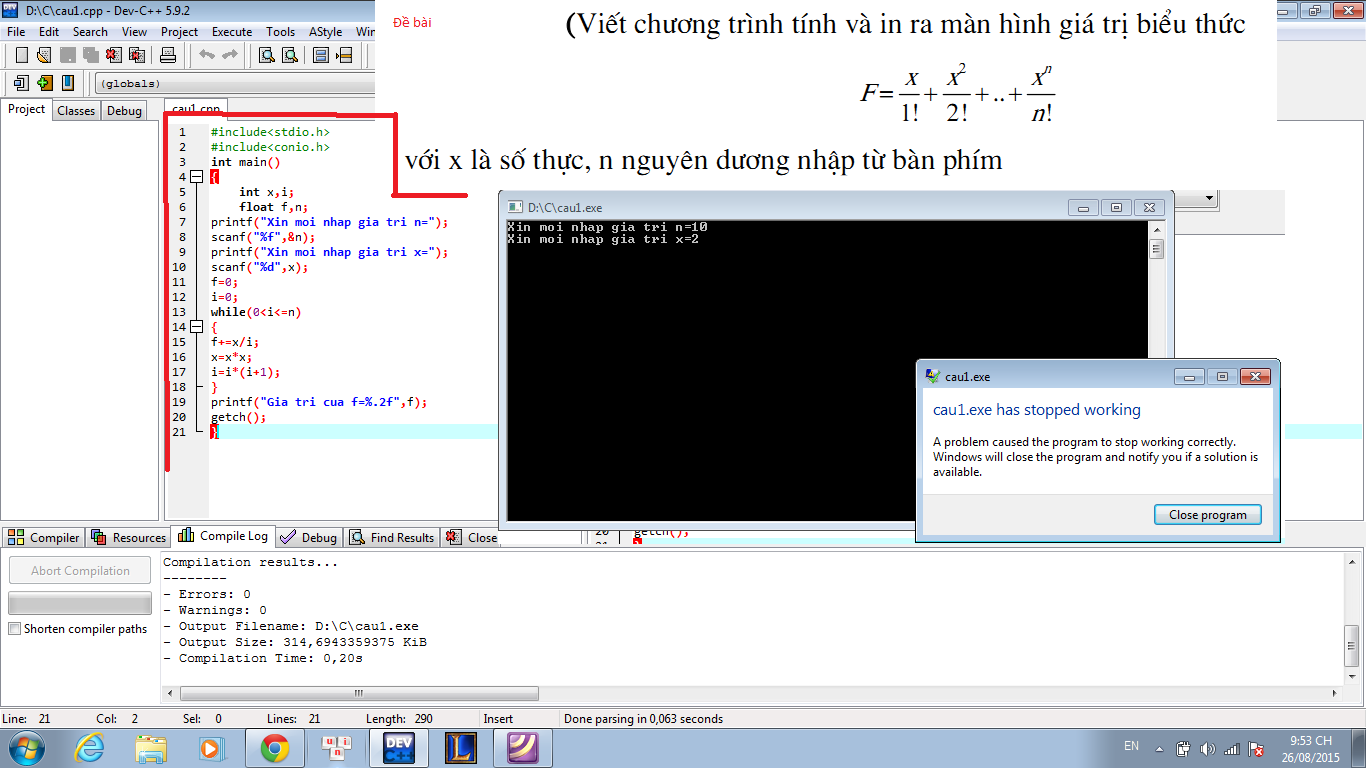Switch to the Find Results tab

(x=391, y=537)
